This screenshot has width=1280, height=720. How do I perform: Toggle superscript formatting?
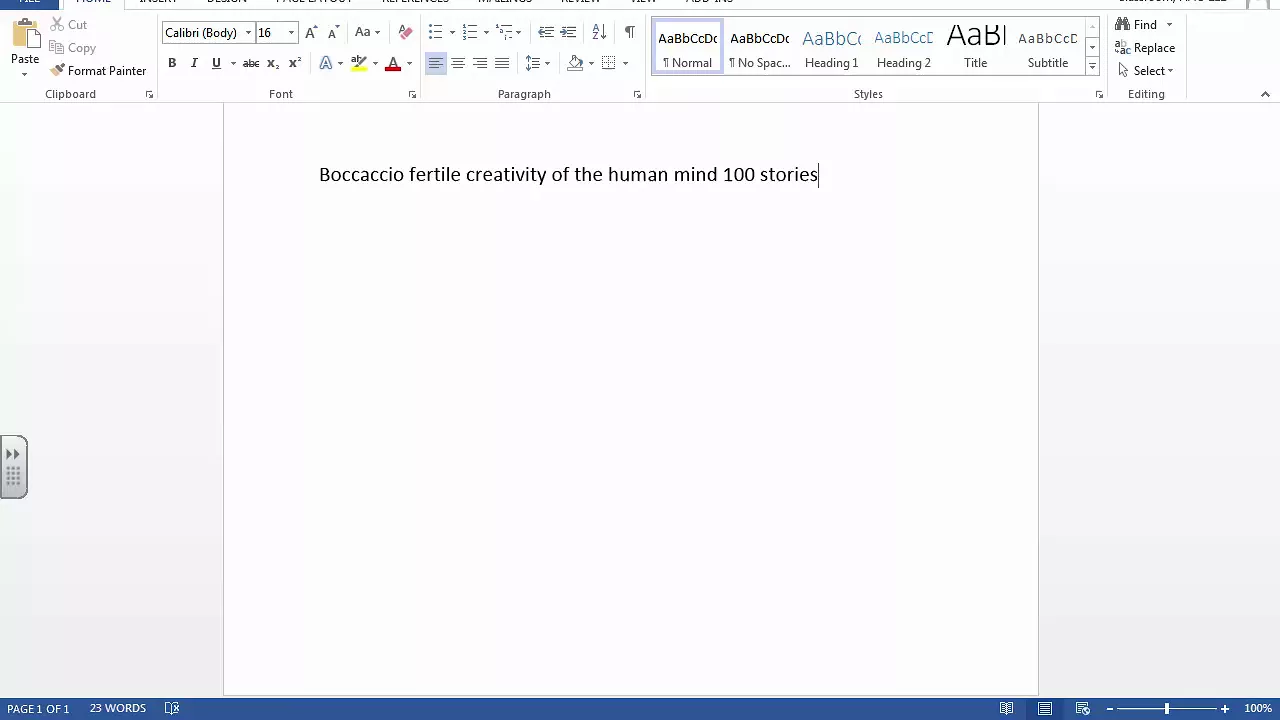point(294,63)
